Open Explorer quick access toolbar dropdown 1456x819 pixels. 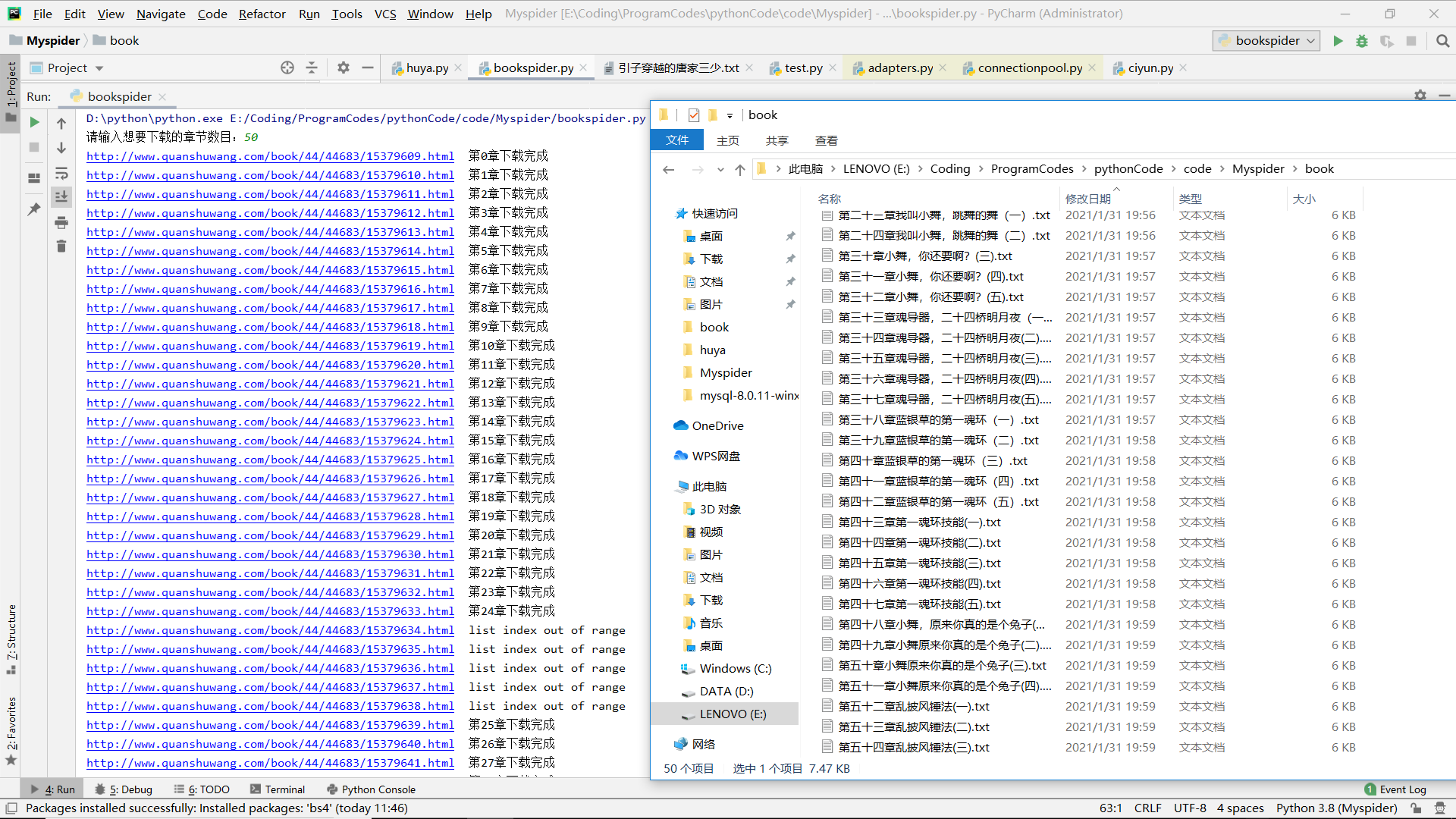pyautogui.click(x=730, y=116)
